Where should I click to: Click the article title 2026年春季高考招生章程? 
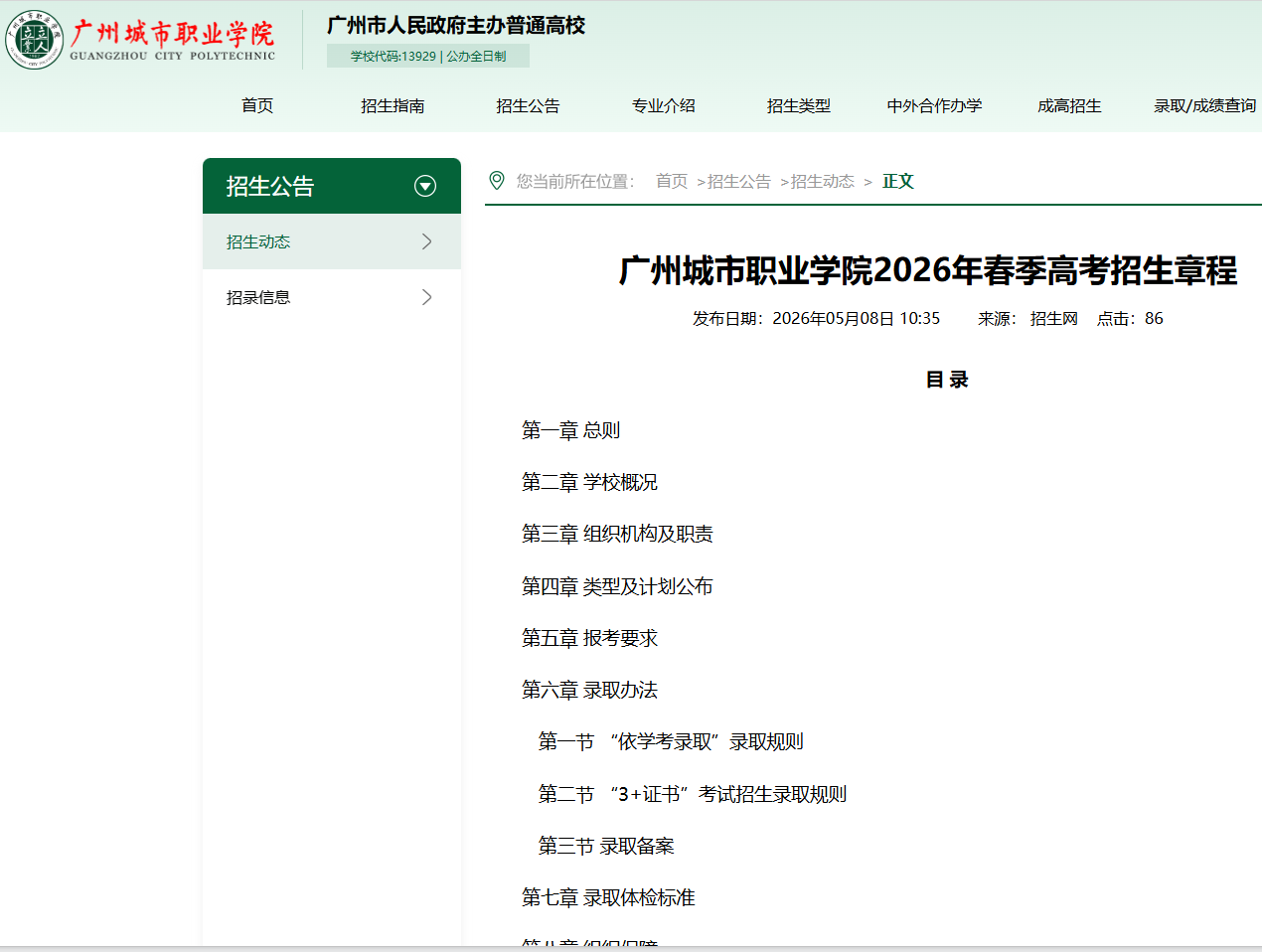point(928,270)
